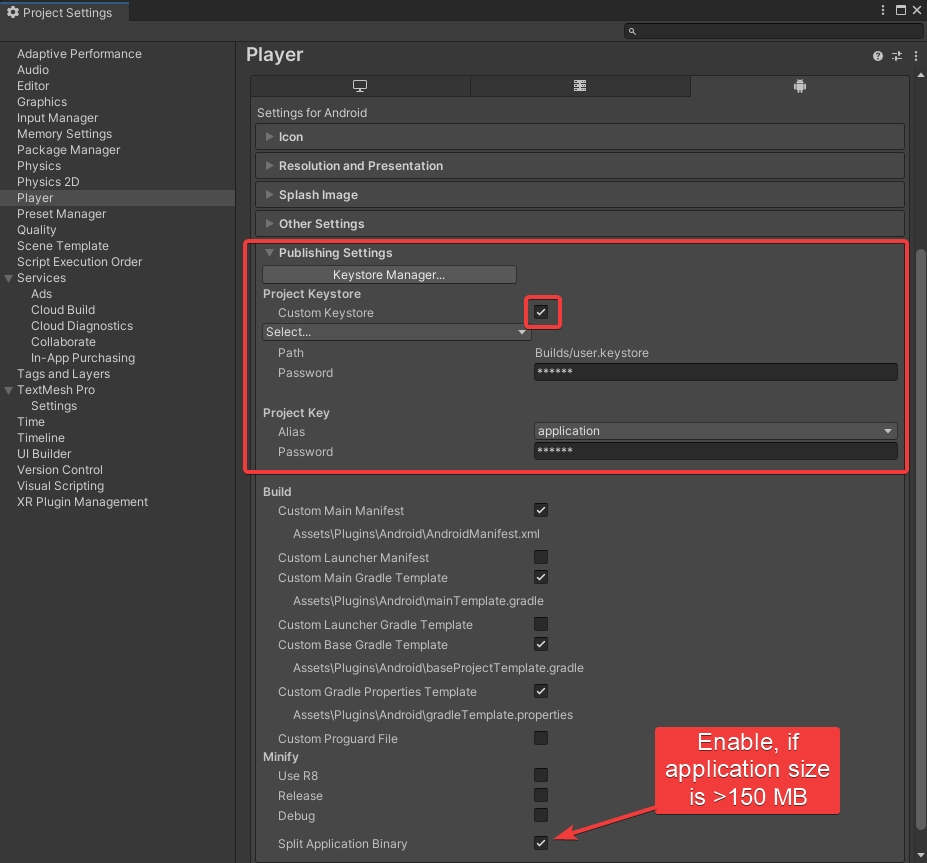
Task: Disable the Custom Keystore checkbox
Action: 541,312
